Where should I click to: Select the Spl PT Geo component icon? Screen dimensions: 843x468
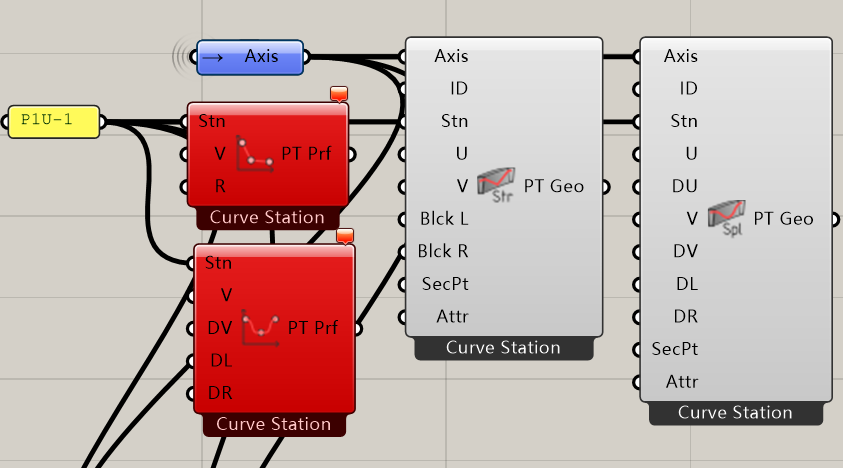tap(728, 218)
